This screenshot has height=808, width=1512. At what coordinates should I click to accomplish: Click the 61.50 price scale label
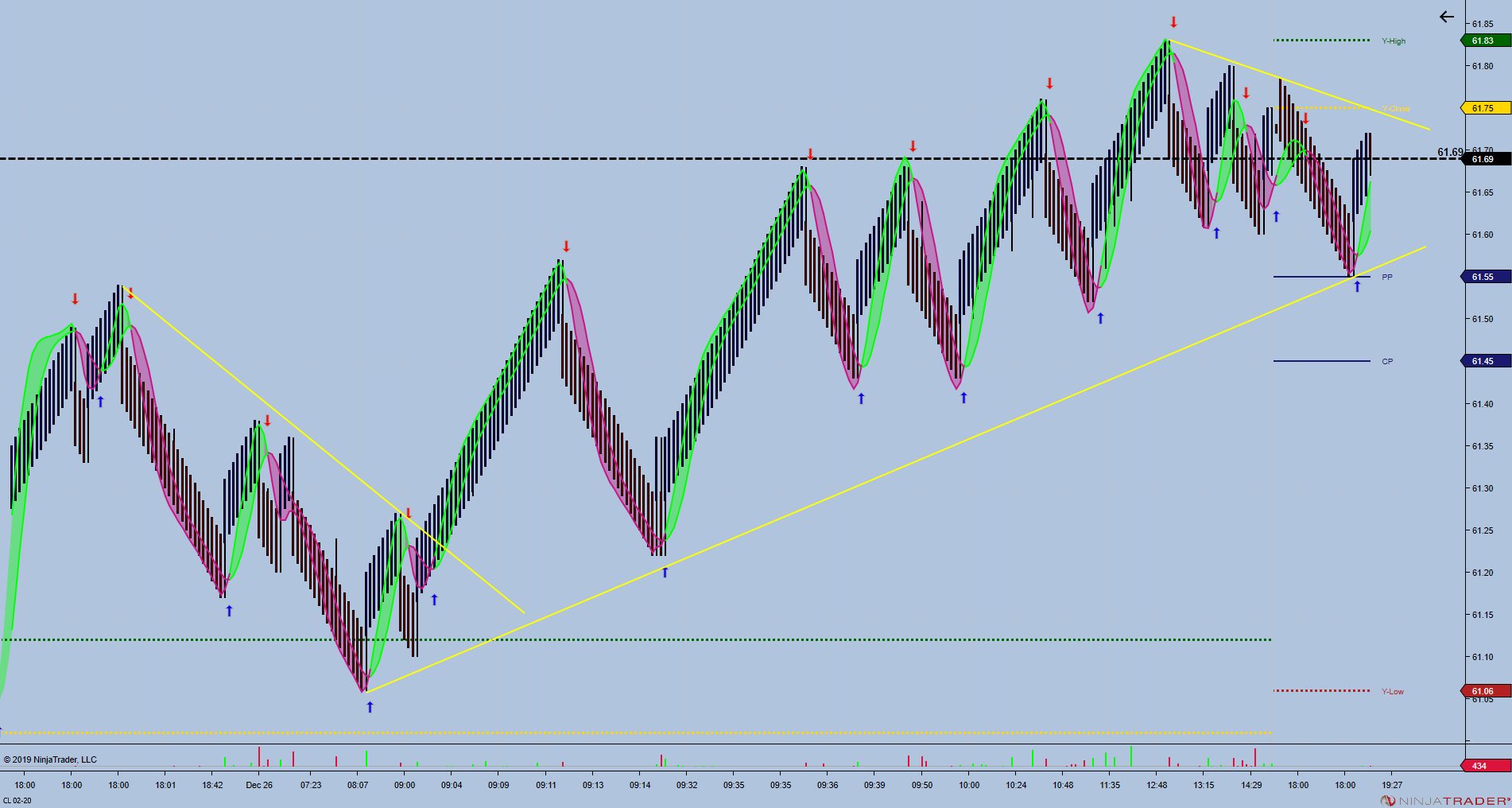pyautogui.click(x=1483, y=319)
